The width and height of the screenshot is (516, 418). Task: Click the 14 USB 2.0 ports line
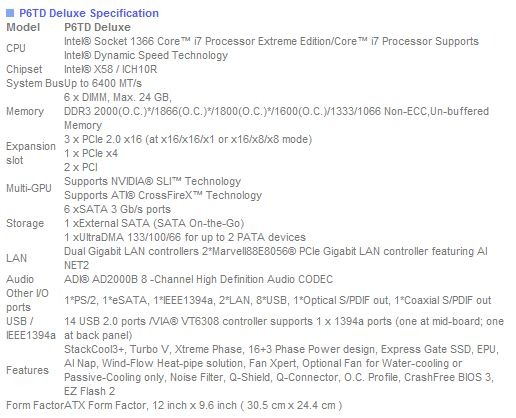coord(284,321)
